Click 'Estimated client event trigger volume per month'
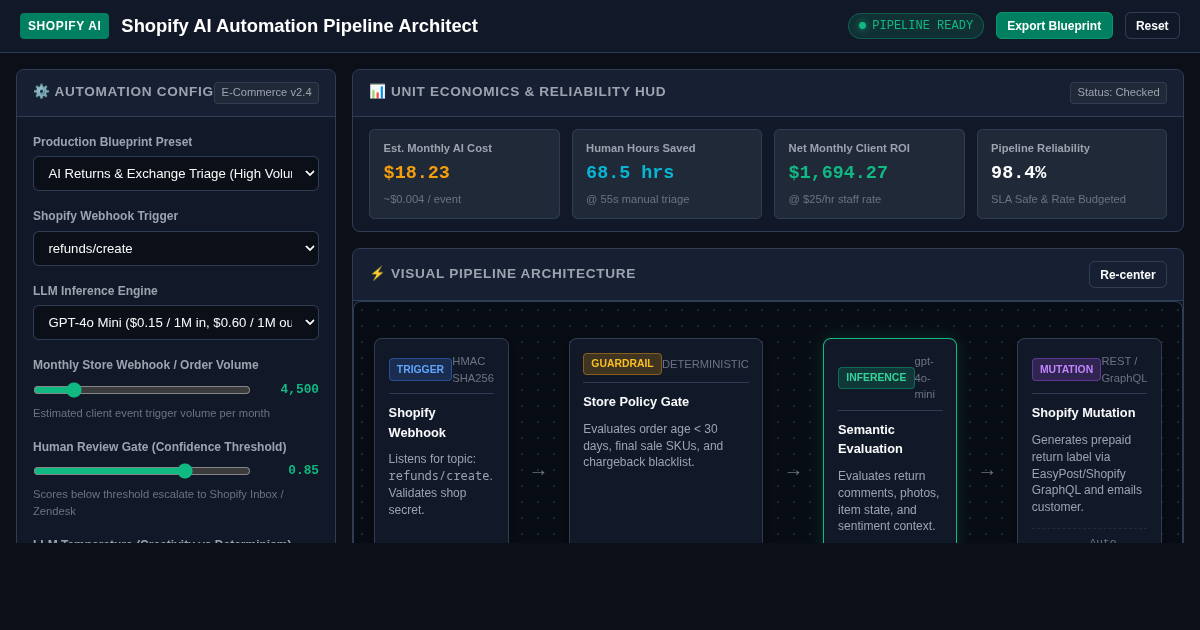 click(x=151, y=413)
